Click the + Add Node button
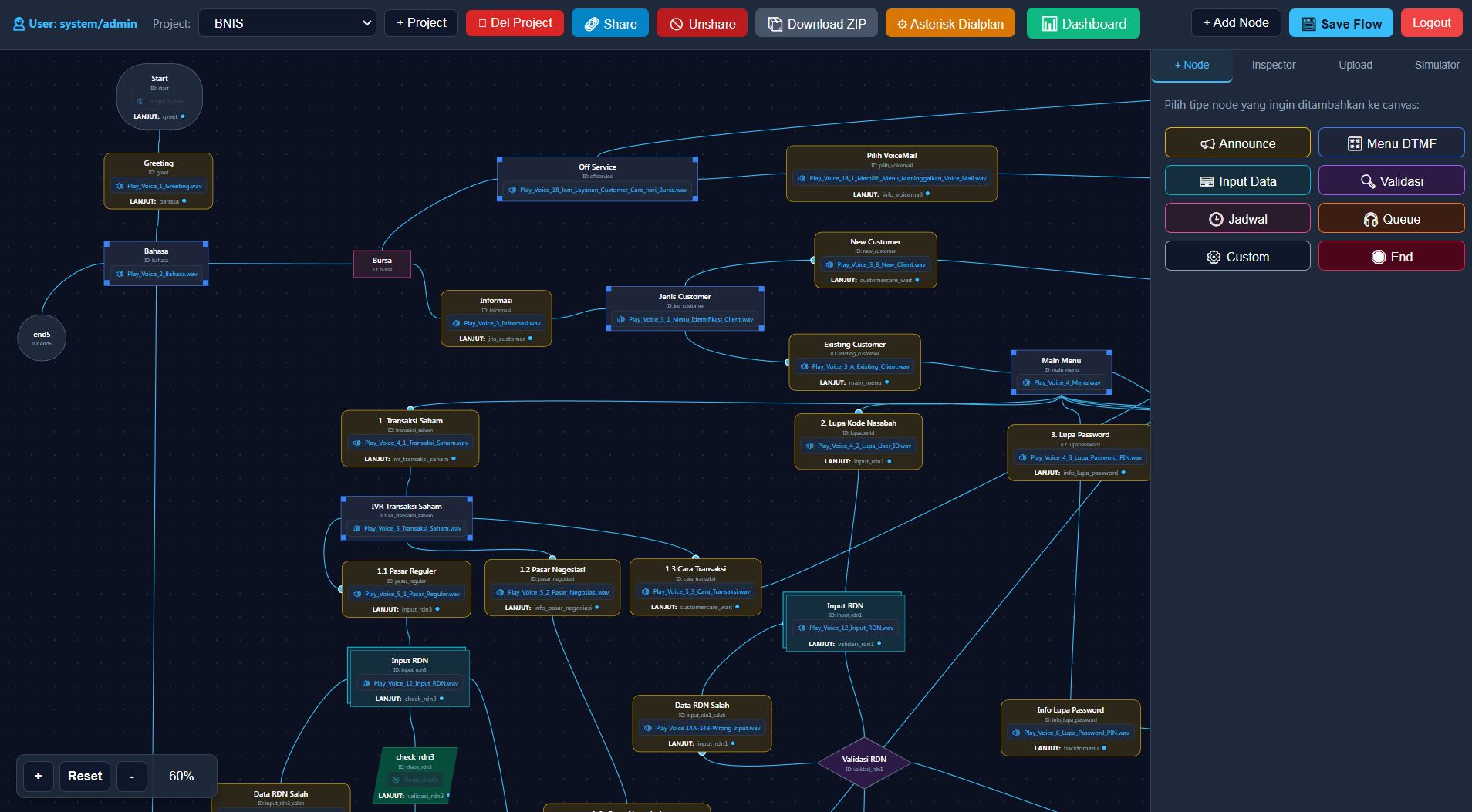Image resolution: width=1472 pixels, height=812 pixels. pyautogui.click(x=1236, y=23)
